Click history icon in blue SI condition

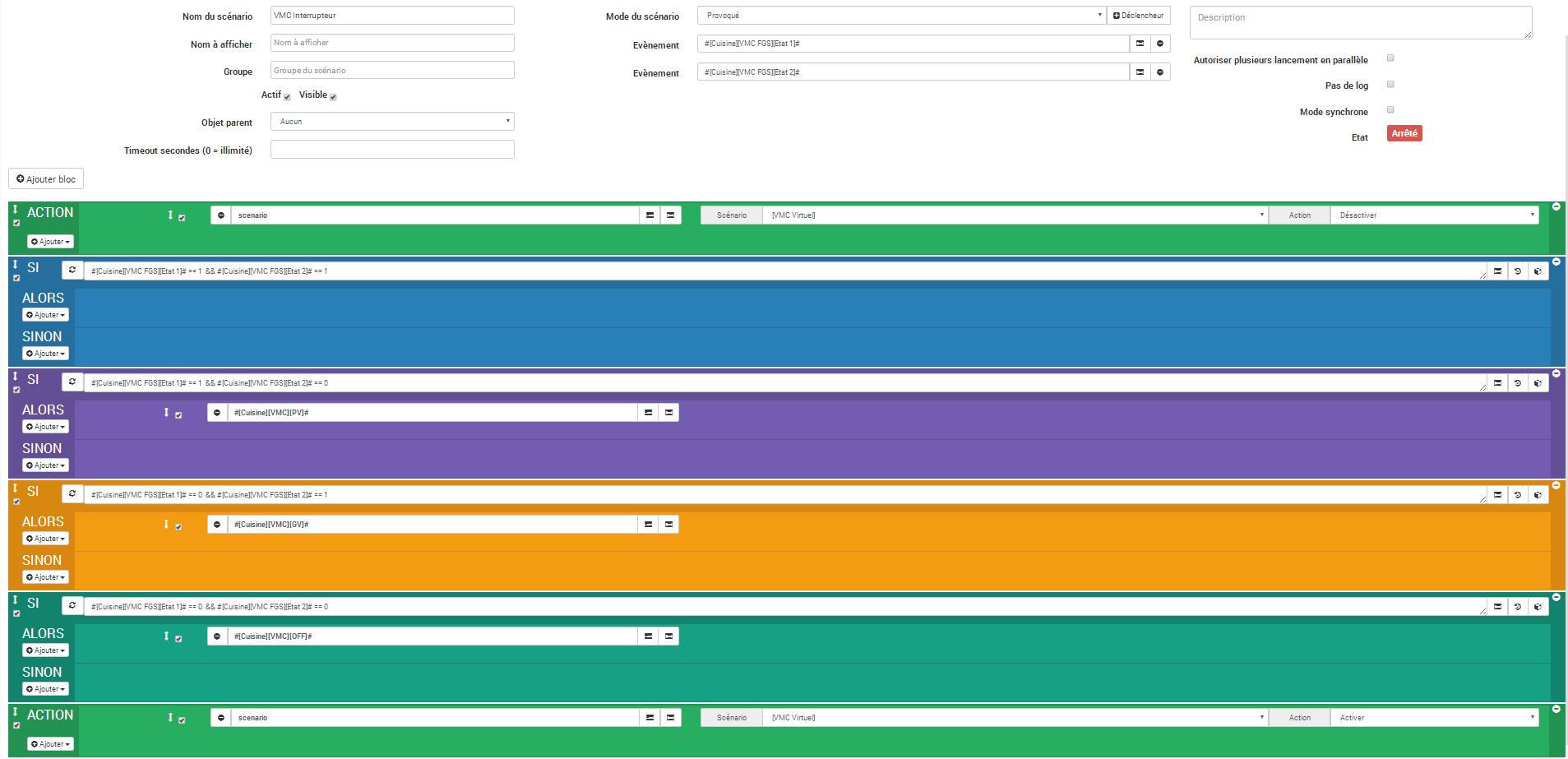(x=1518, y=271)
